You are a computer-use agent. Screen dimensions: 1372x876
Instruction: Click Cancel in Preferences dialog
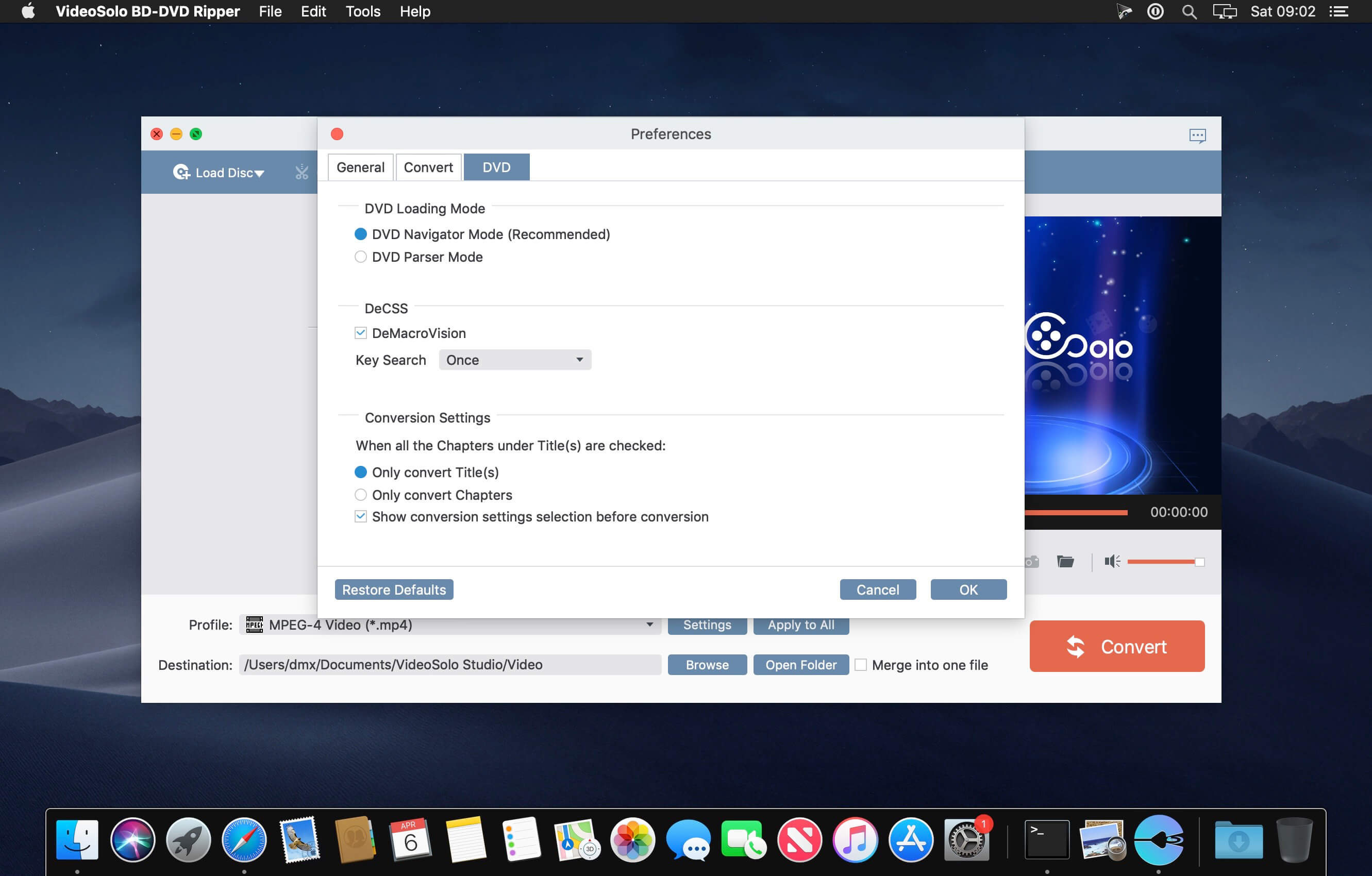tap(877, 589)
